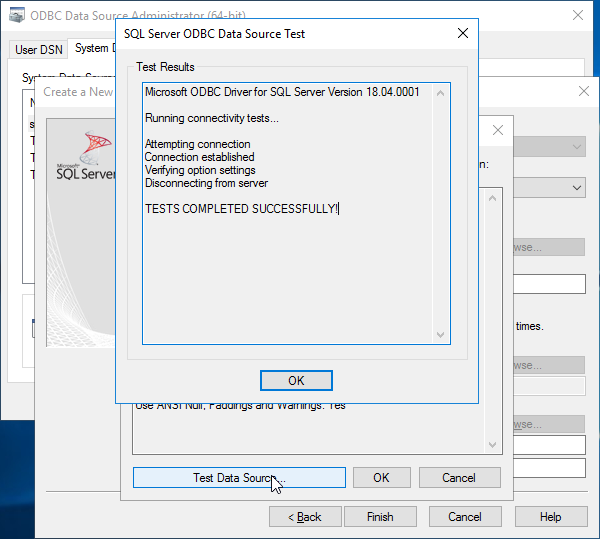Click scroll-down arrow of the configuration summary list
Viewport: 600px width, 539px height.
493,445
